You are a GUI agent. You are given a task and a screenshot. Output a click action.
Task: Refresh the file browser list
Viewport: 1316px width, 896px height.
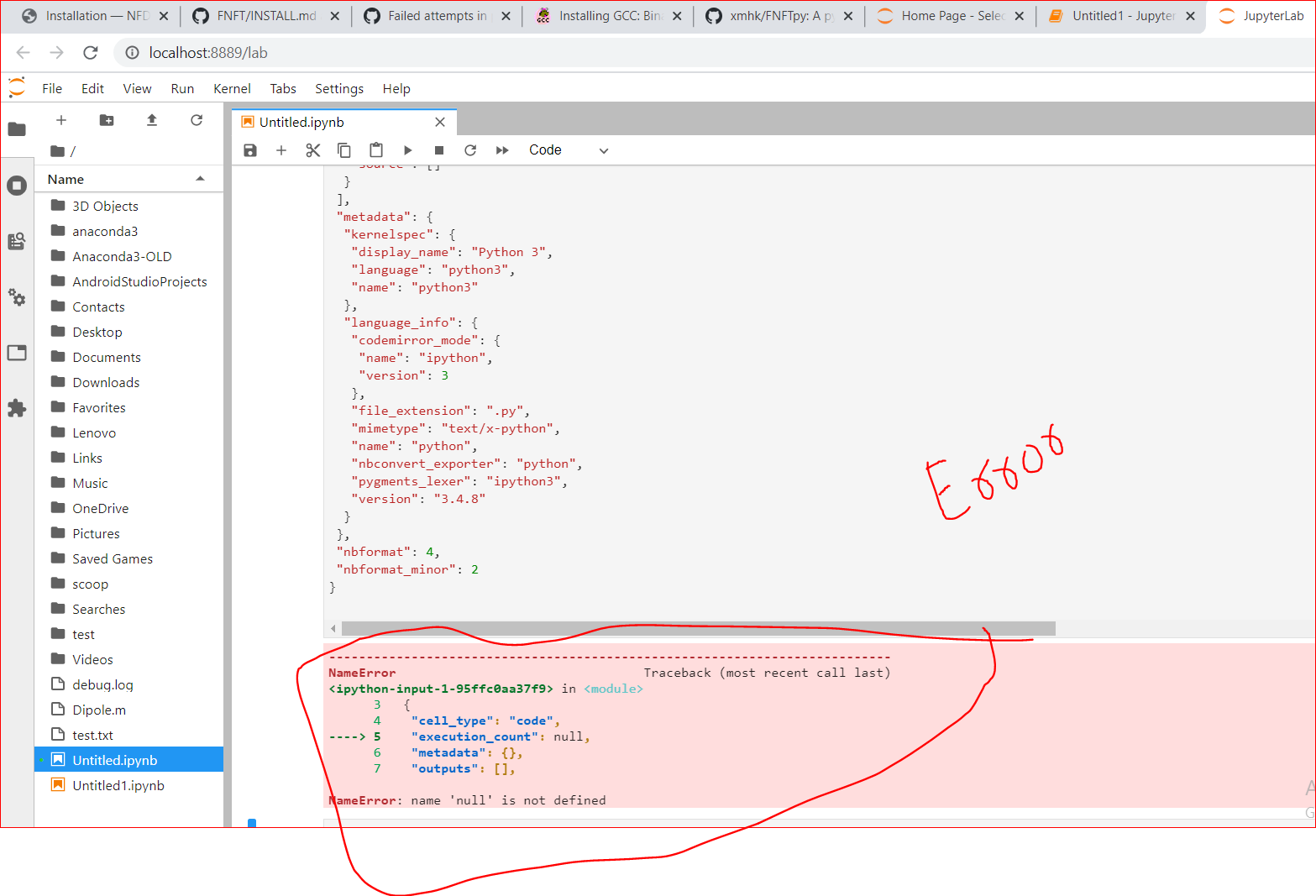(197, 120)
